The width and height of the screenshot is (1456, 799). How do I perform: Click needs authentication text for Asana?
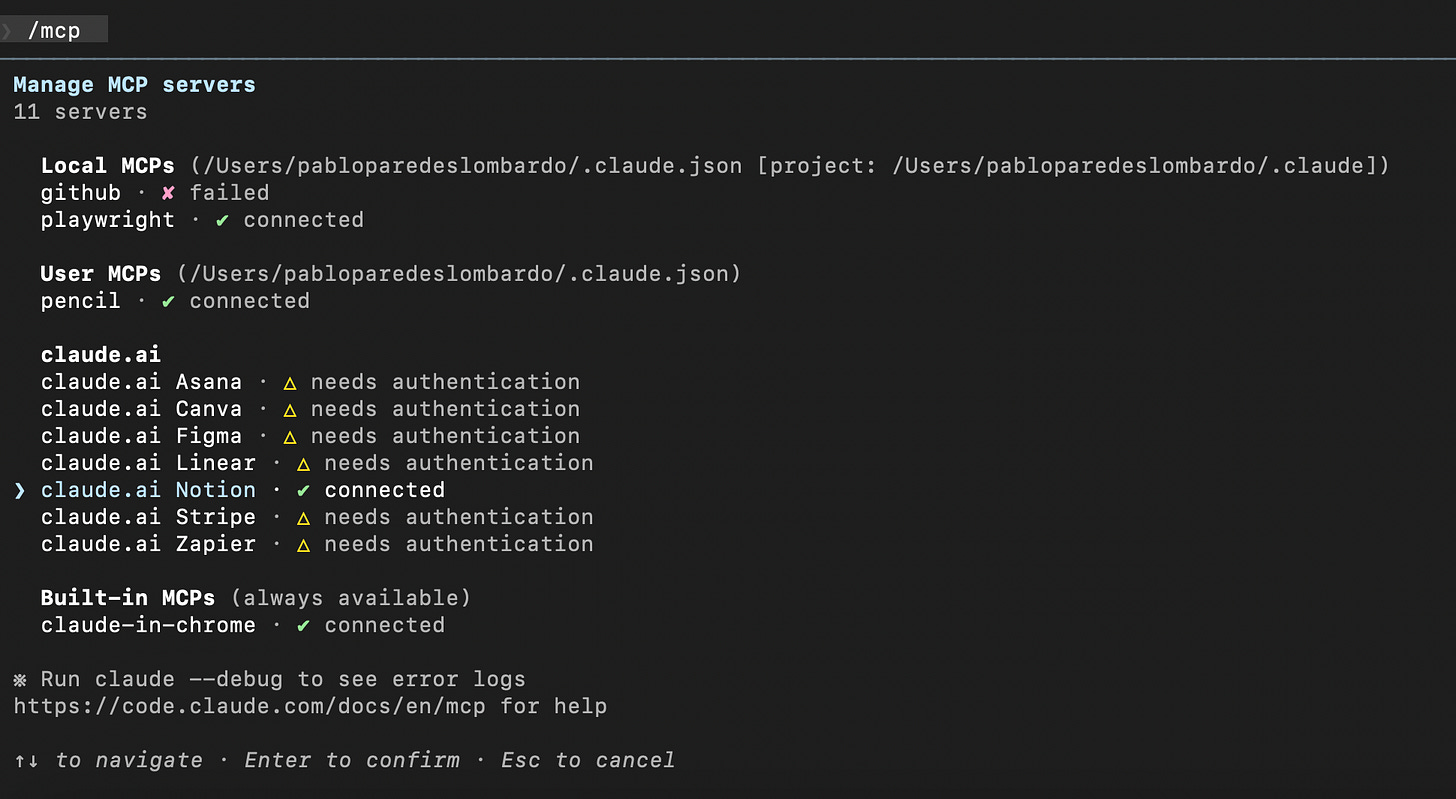point(445,381)
